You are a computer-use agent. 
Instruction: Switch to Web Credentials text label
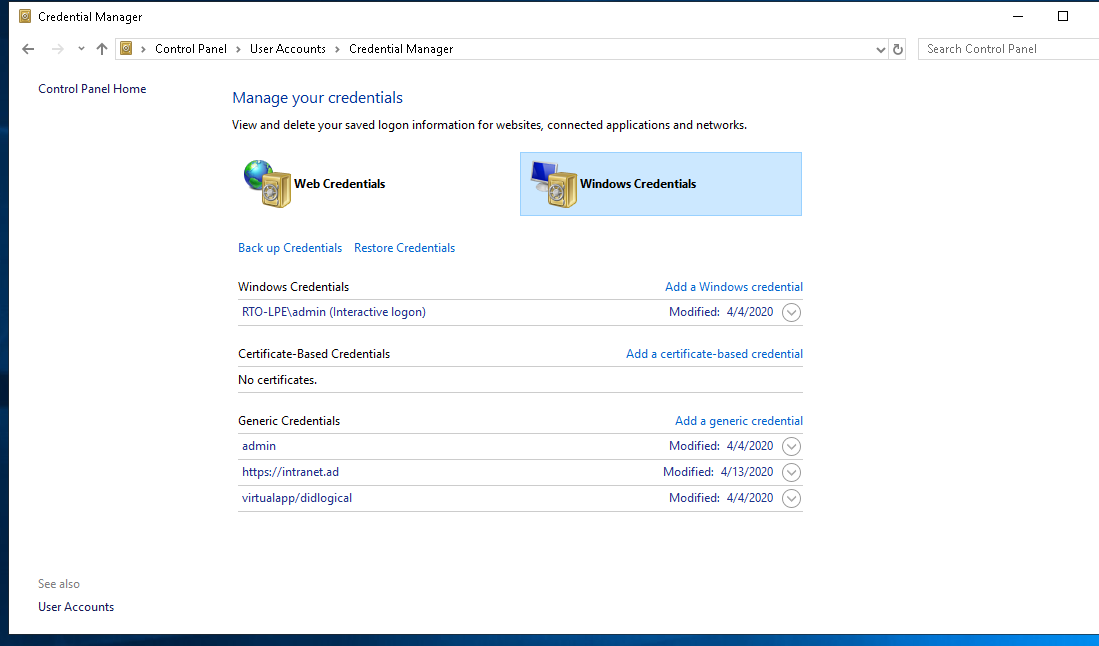coord(339,184)
